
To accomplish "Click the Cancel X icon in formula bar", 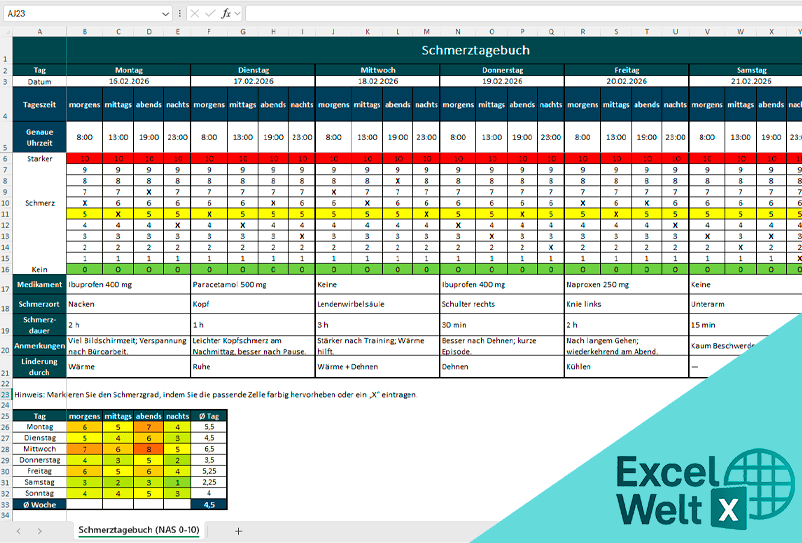I will coord(194,14).
